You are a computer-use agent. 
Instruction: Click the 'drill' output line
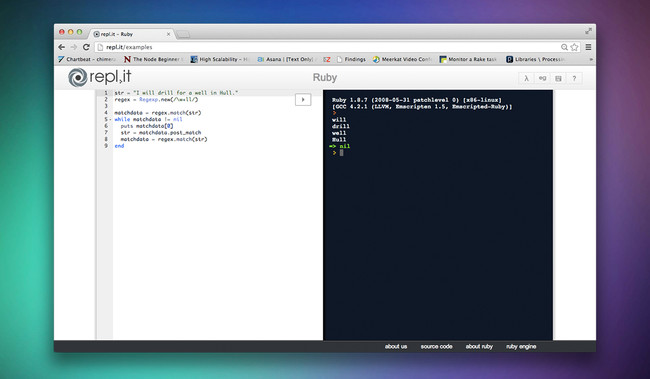tap(340, 126)
